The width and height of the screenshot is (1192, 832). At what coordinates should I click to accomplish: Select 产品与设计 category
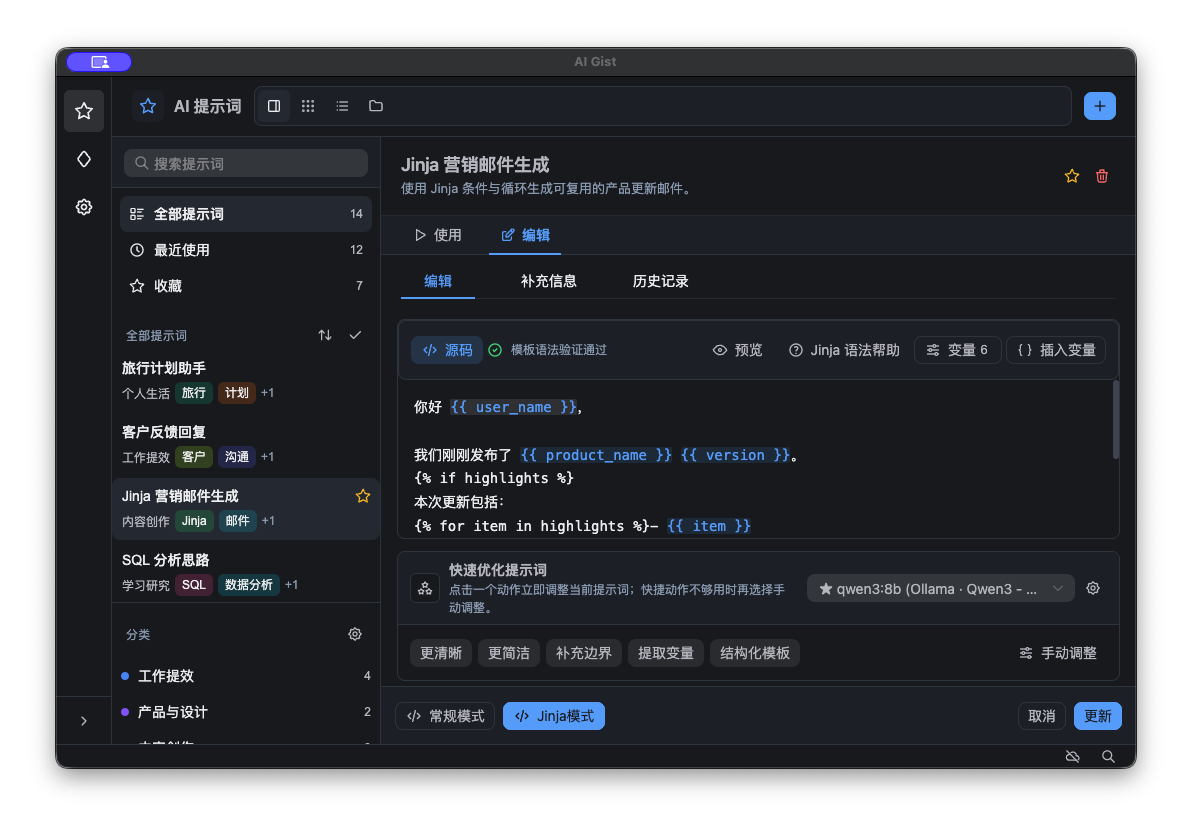tap(246, 713)
